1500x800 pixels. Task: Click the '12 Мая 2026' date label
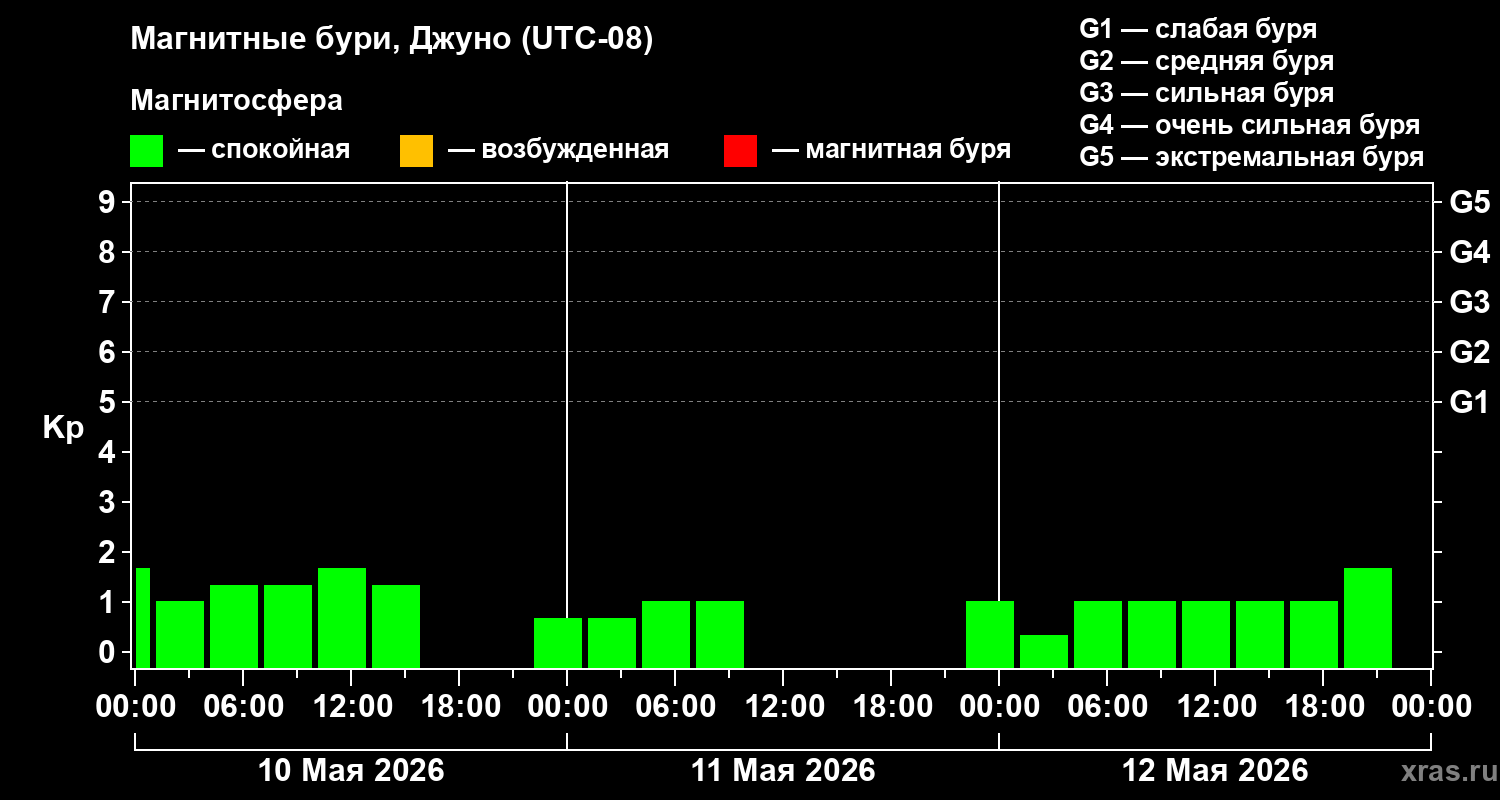(x=1215, y=771)
